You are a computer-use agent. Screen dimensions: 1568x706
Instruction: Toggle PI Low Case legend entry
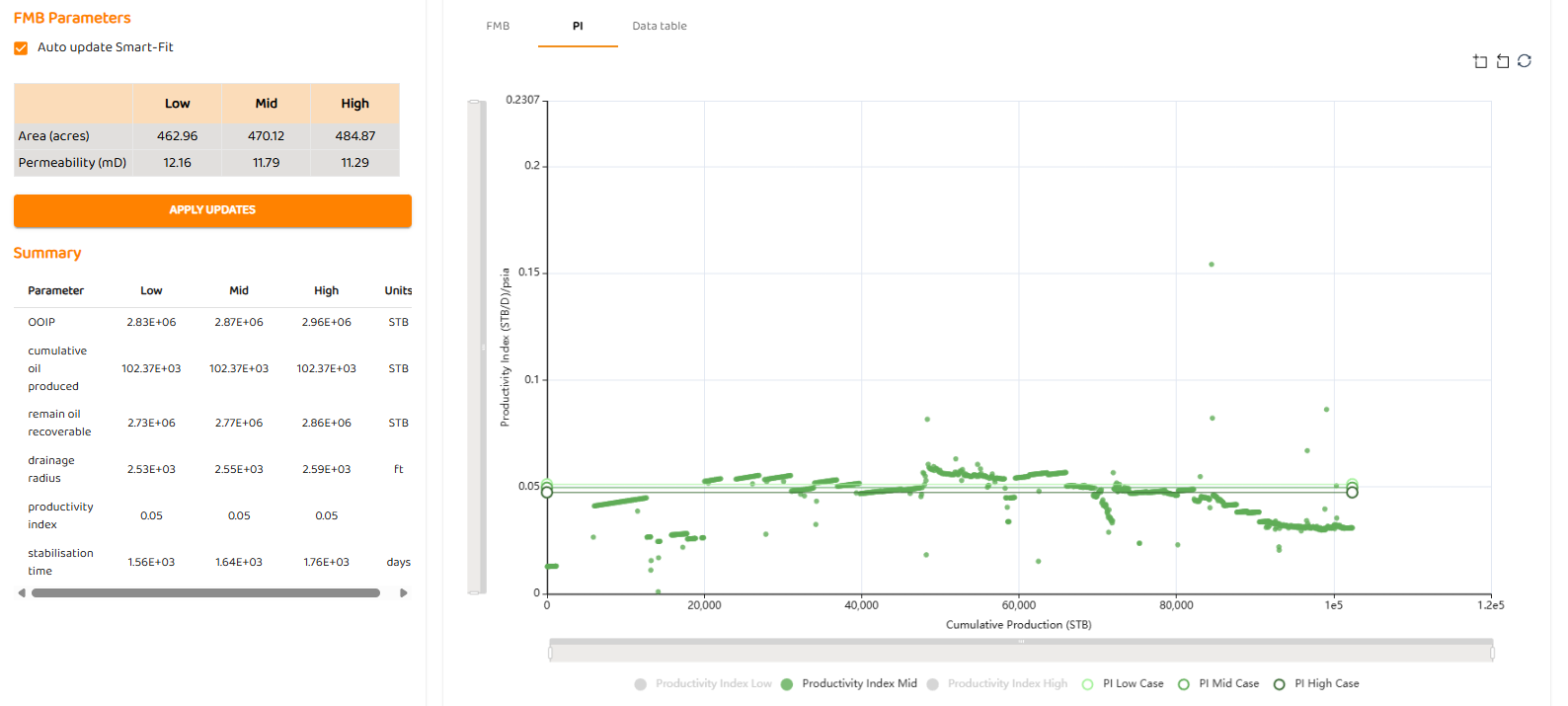[x=1123, y=684]
